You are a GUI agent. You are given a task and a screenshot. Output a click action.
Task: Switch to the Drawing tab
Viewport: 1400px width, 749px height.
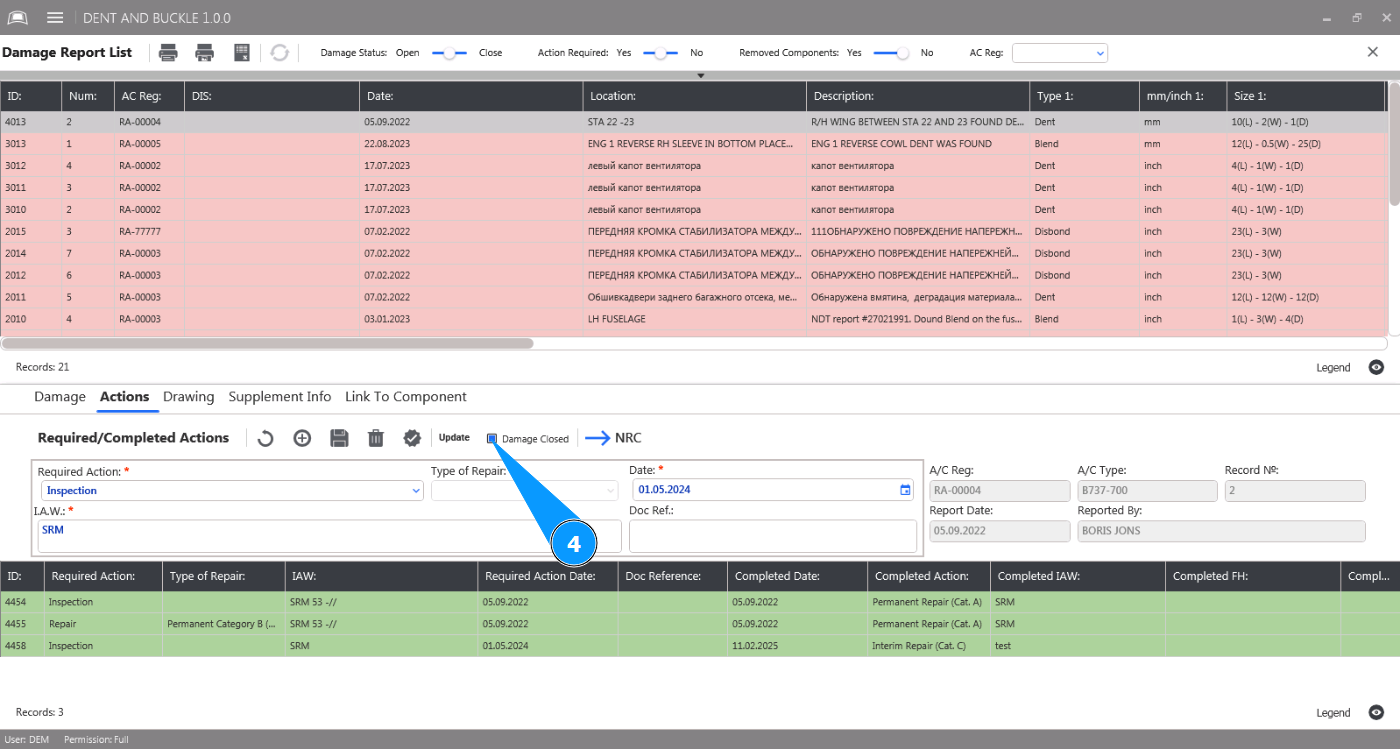189,397
